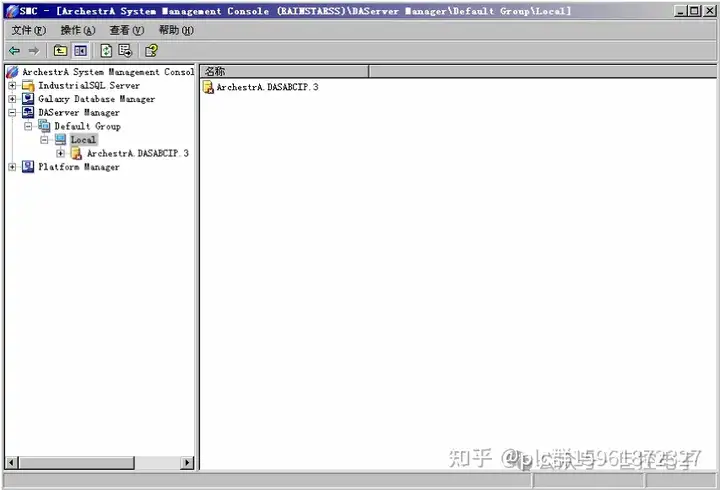Open the 文件(F) menu
The width and height of the screenshot is (720, 490).
(28, 30)
